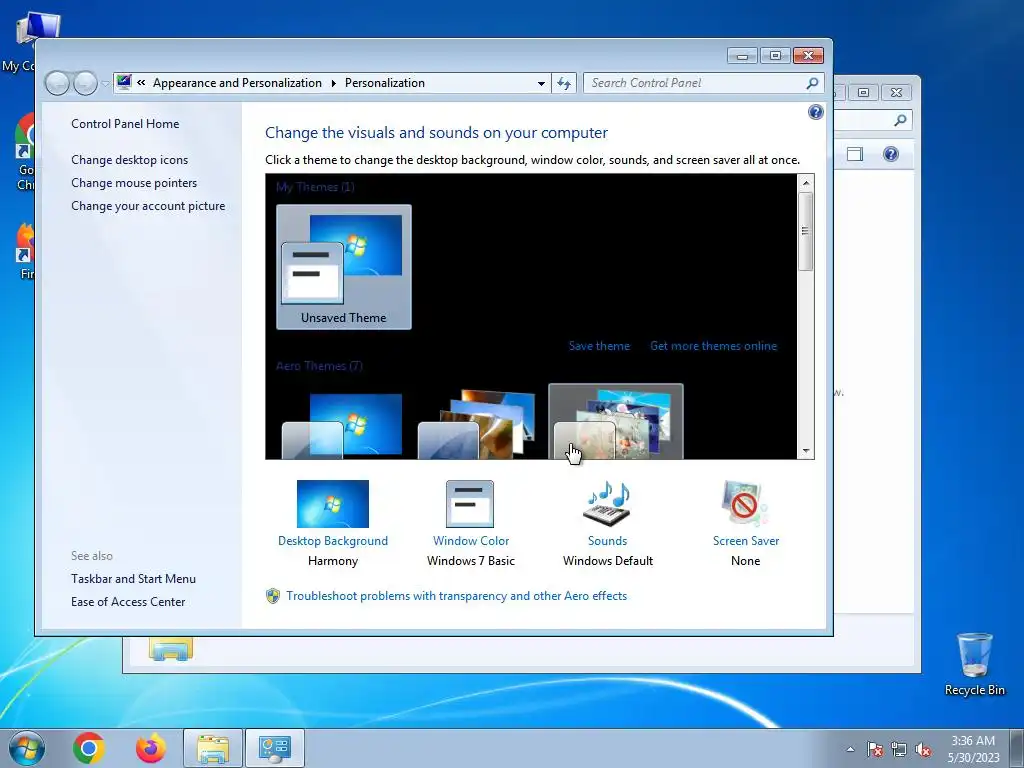Click the search magnifier in Control Panel
Screen dimensions: 1024x768
pyautogui.click(x=812, y=83)
